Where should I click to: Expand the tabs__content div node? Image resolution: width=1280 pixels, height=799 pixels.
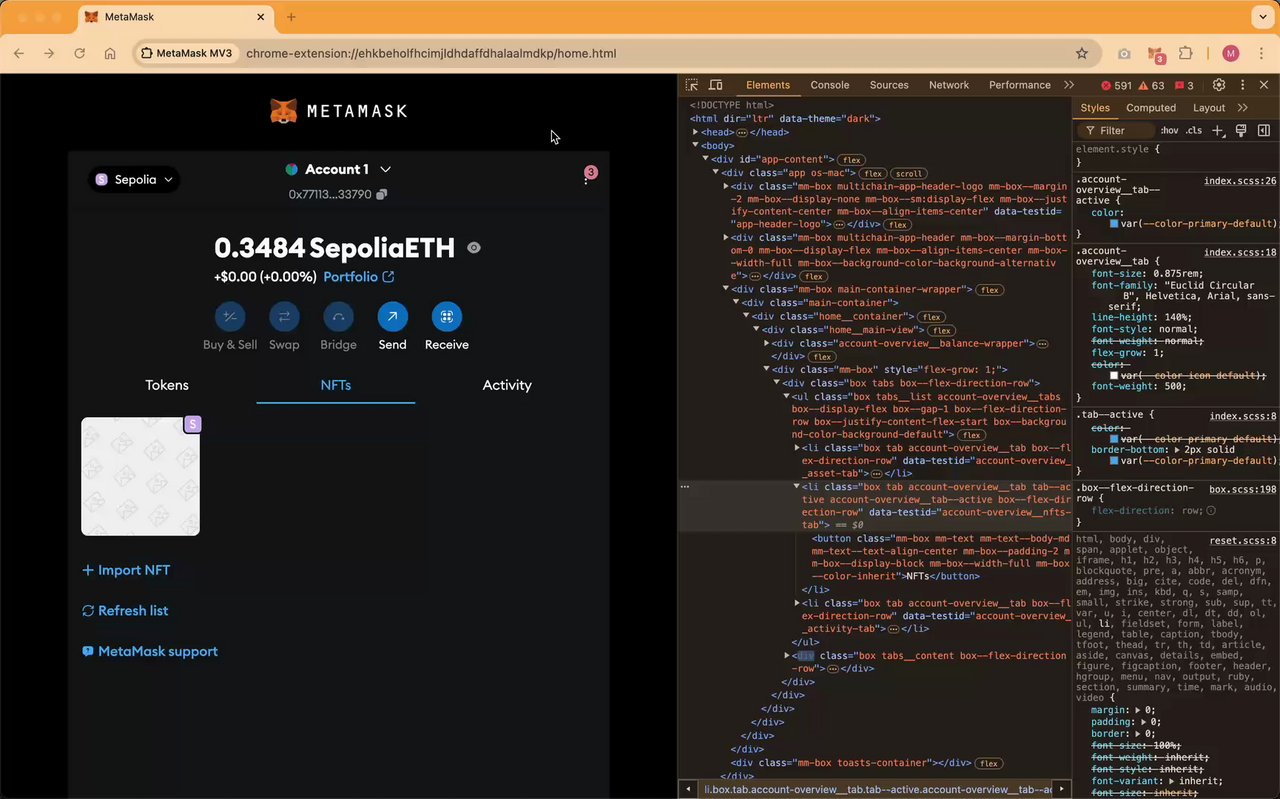tap(787, 656)
